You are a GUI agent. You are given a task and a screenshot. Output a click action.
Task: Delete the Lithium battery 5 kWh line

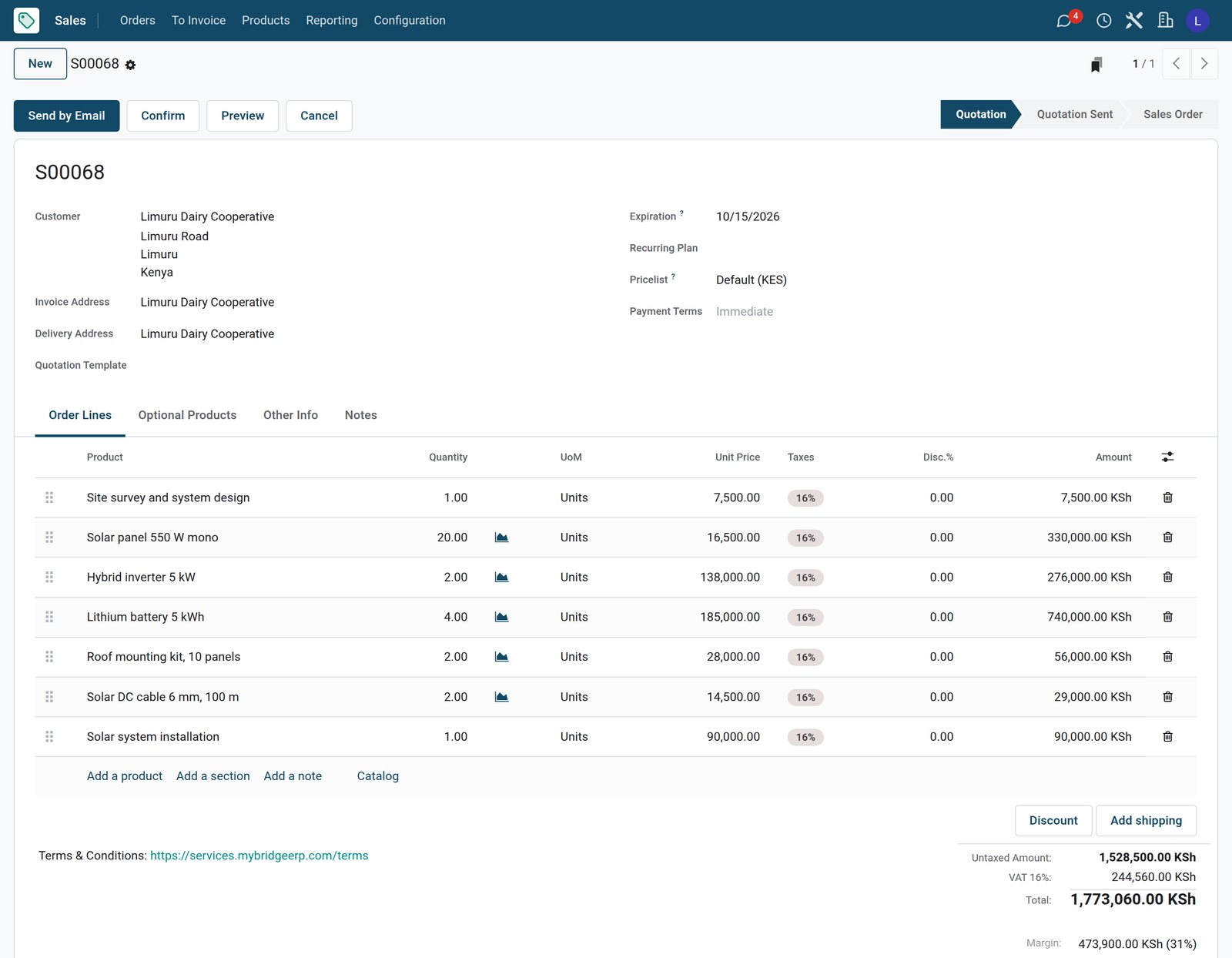(1167, 617)
